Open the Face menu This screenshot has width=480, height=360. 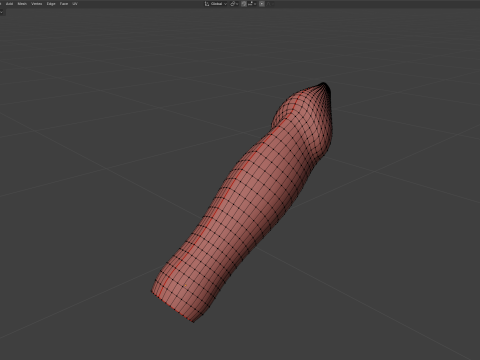pyautogui.click(x=64, y=4)
